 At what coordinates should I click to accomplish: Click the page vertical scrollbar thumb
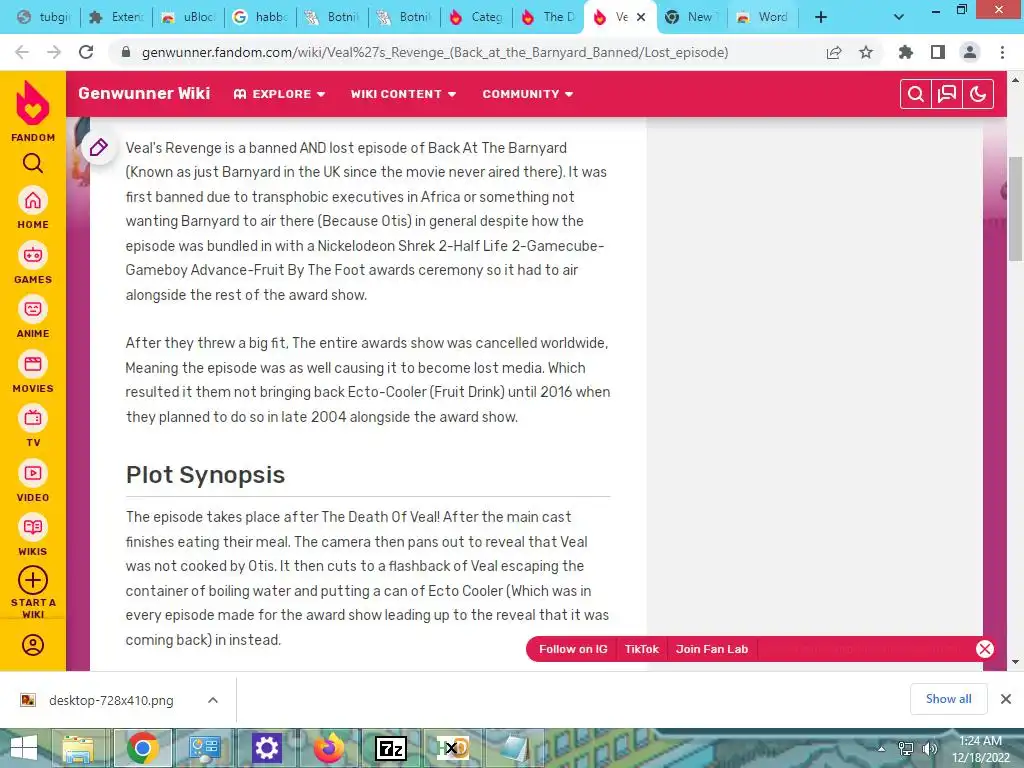[1015, 209]
